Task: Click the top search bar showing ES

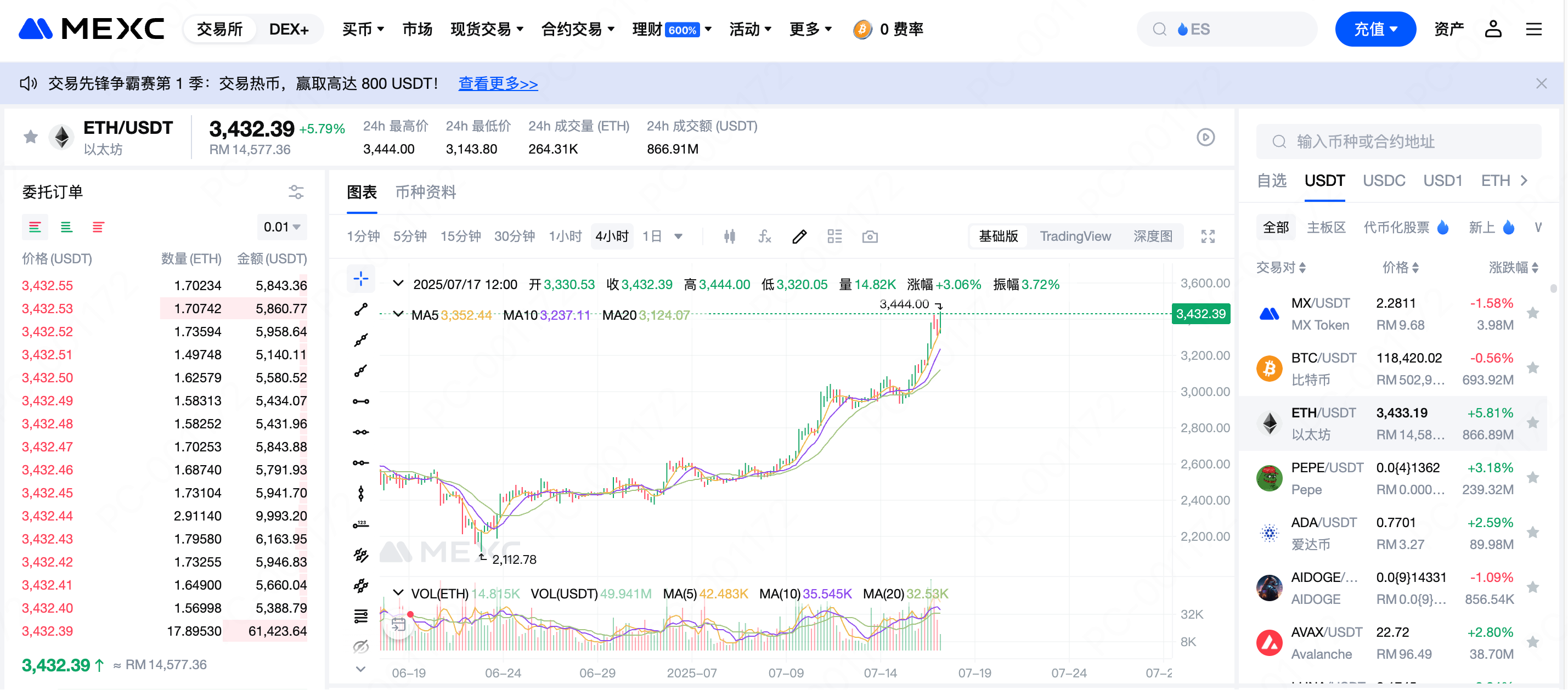Action: pos(1227,29)
